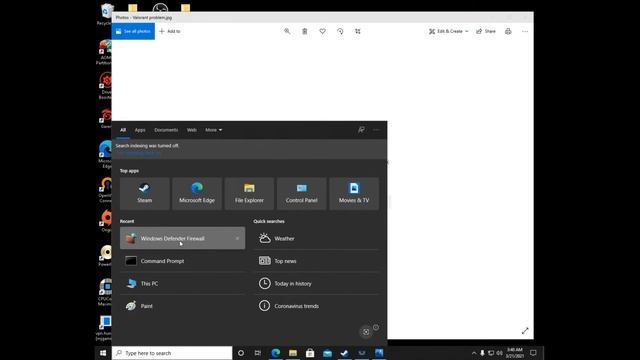Open Microsoft Edge from Top apps
The height and width of the screenshot is (360, 640).
(x=197, y=193)
